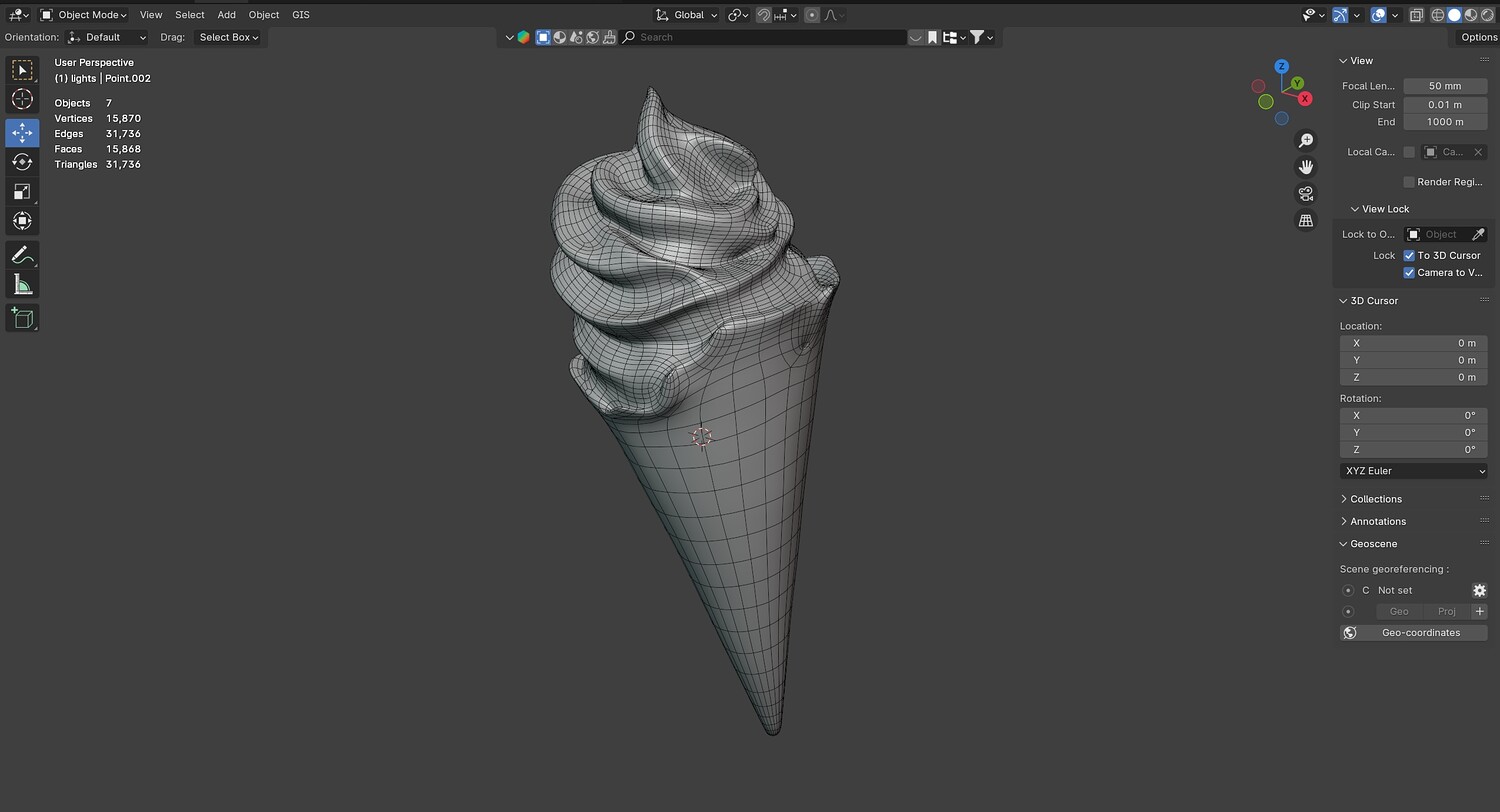Click the red X axis on gizmo
Image resolution: width=1500 pixels, height=812 pixels.
click(x=1304, y=99)
